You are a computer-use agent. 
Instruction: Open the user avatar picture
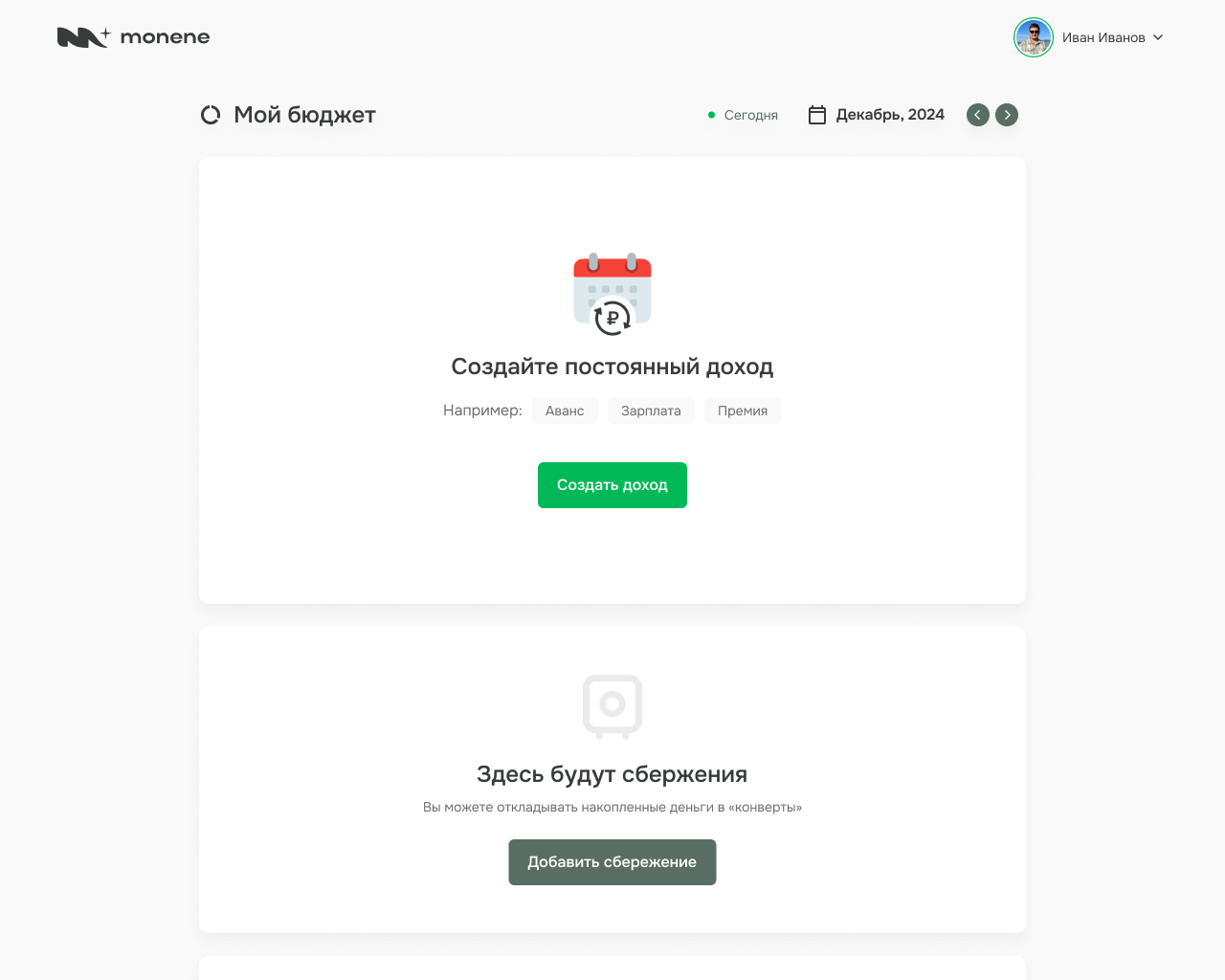[x=1034, y=37]
